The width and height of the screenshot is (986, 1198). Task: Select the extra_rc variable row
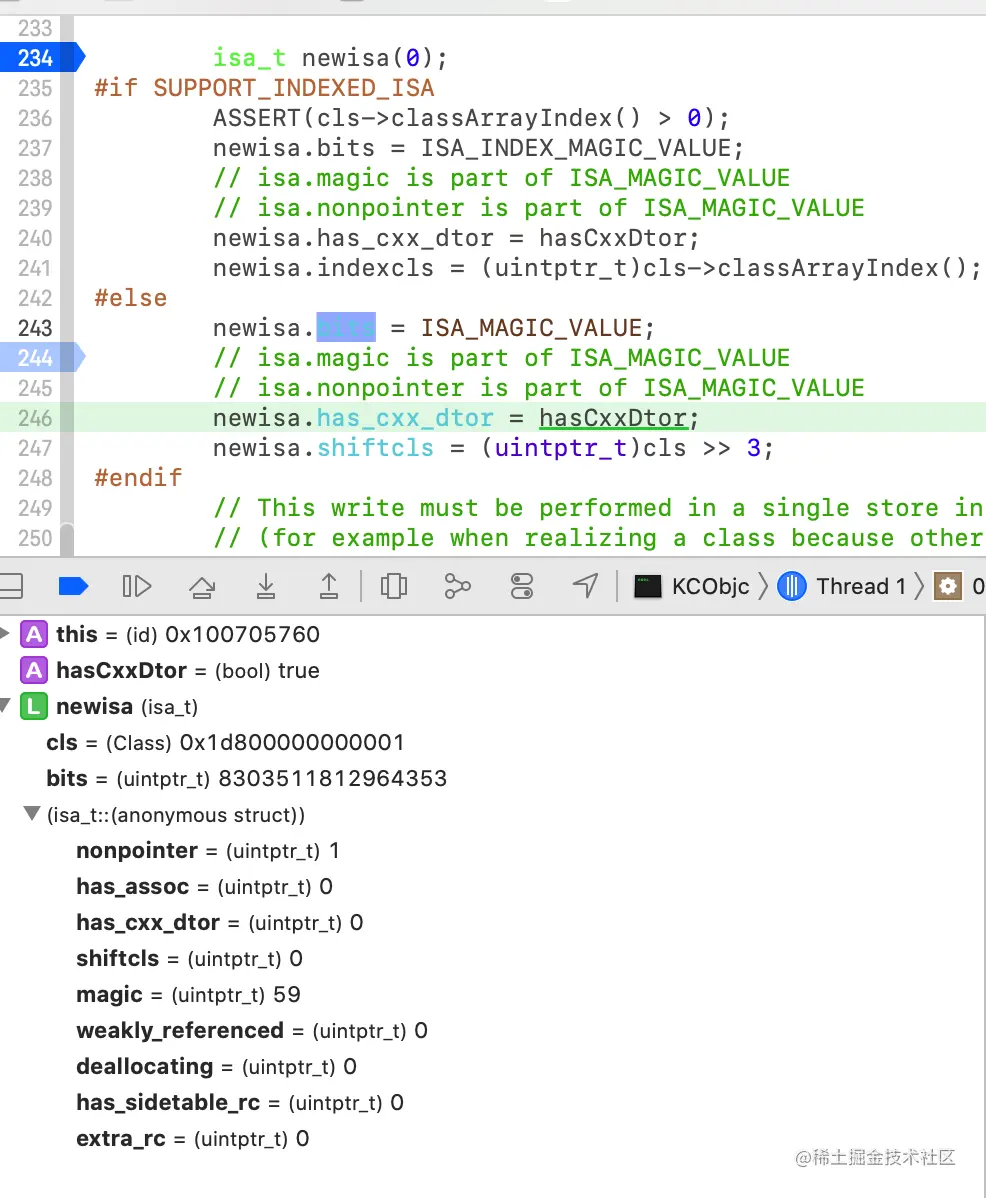(x=192, y=1138)
